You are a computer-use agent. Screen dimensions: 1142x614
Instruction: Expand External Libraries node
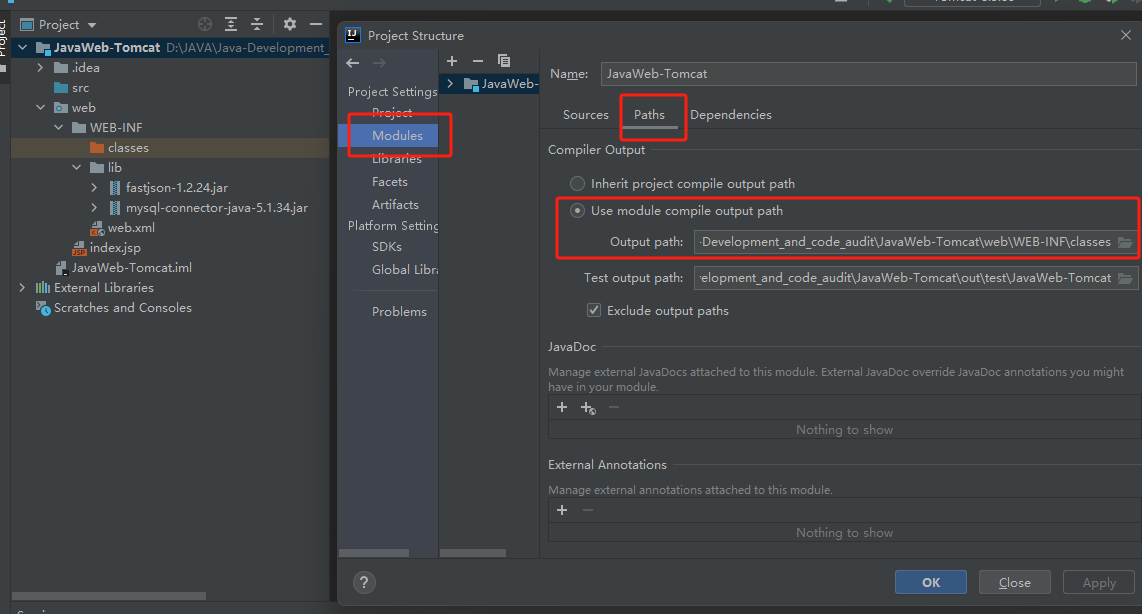(x=23, y=288)
